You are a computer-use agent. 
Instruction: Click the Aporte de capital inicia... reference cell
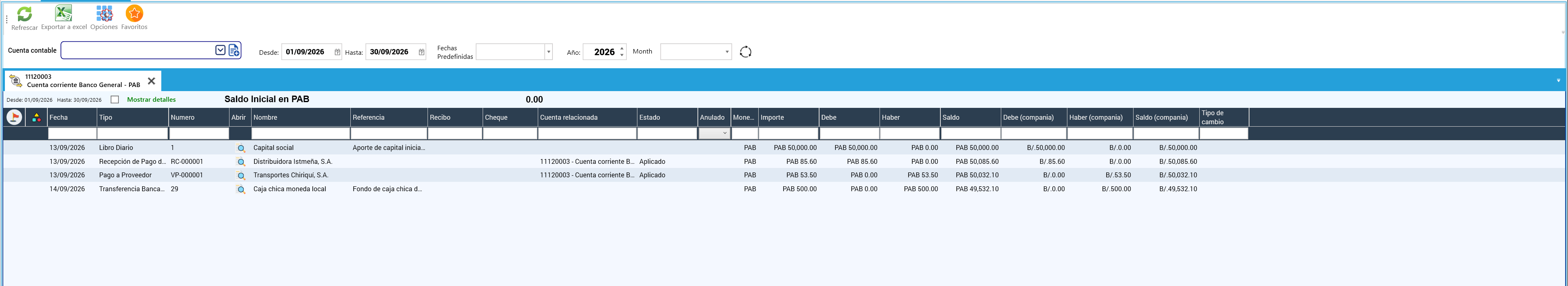[389, 148]
